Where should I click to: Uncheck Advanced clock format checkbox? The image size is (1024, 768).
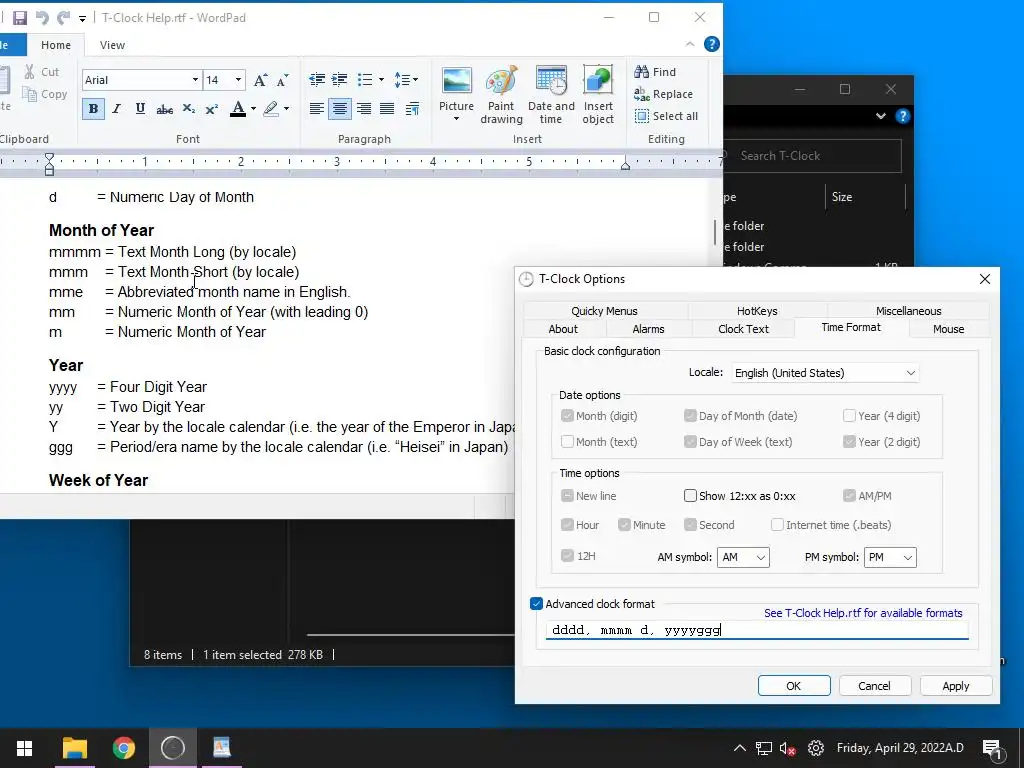(x=536, y=604)
